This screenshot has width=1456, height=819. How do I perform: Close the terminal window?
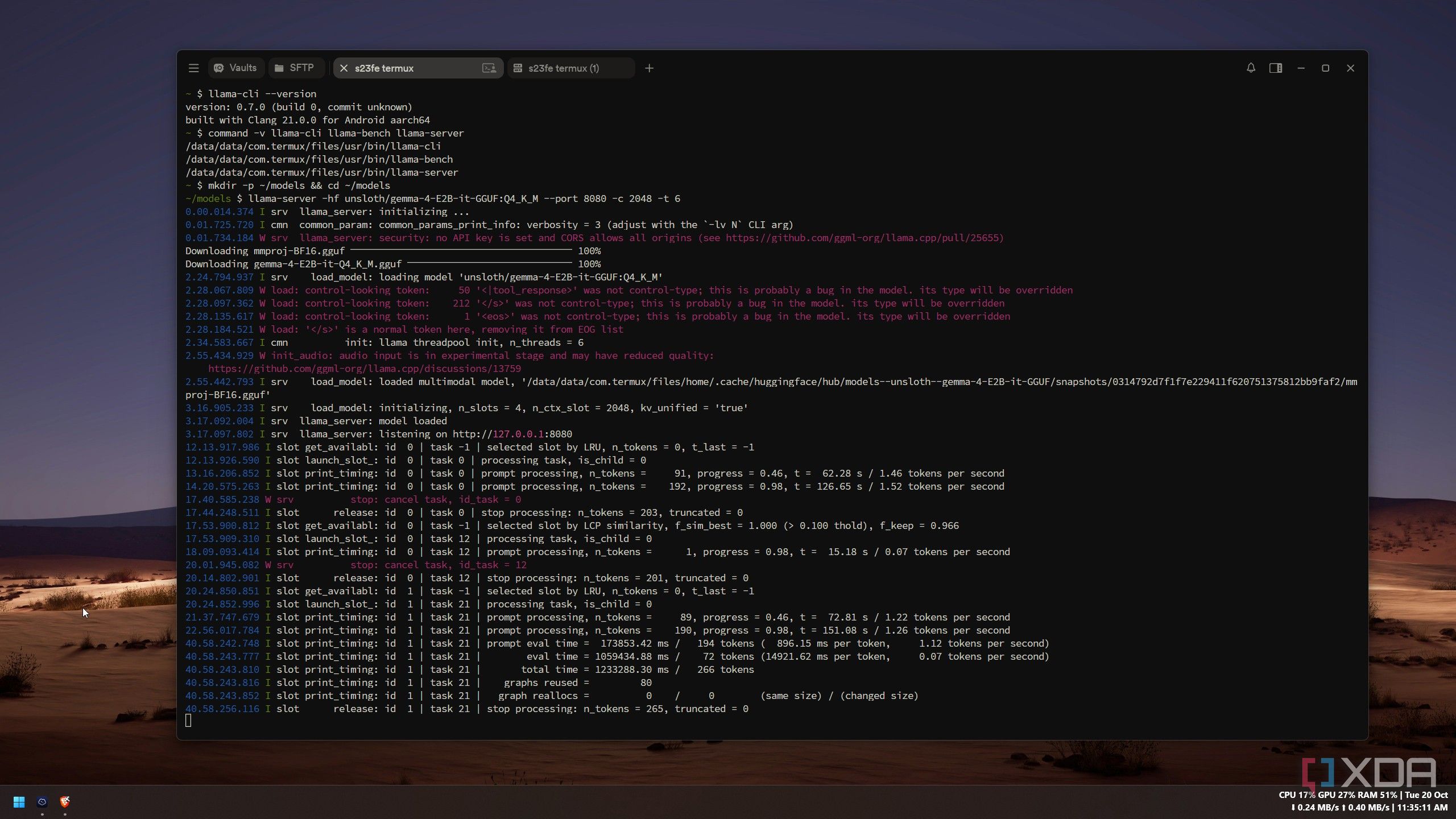[x=1350, y=68]
